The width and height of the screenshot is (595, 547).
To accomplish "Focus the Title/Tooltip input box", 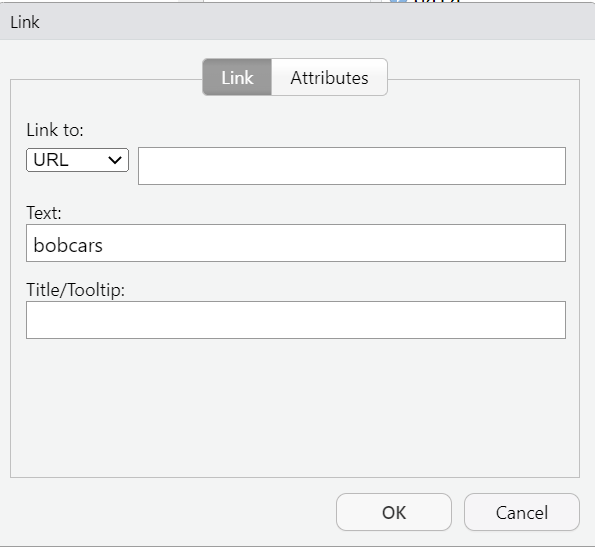I will [296, 320].
